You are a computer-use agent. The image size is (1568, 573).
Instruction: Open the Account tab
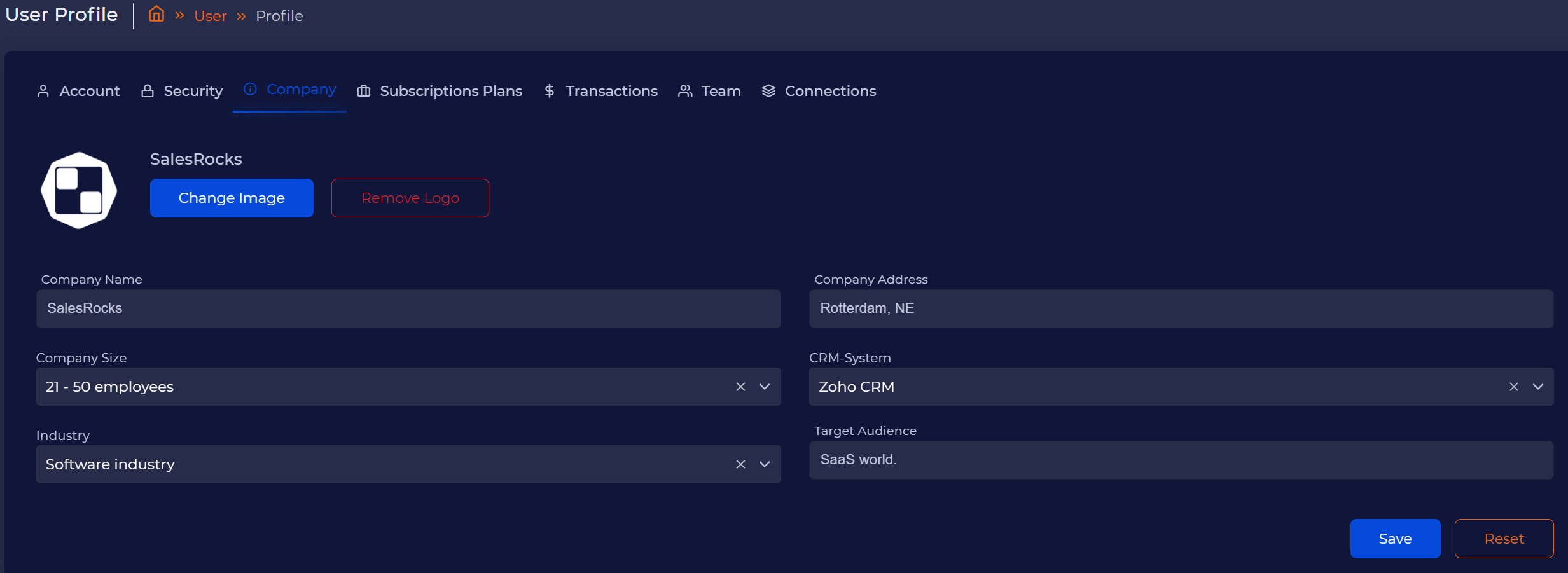click(x=78, y=91)
